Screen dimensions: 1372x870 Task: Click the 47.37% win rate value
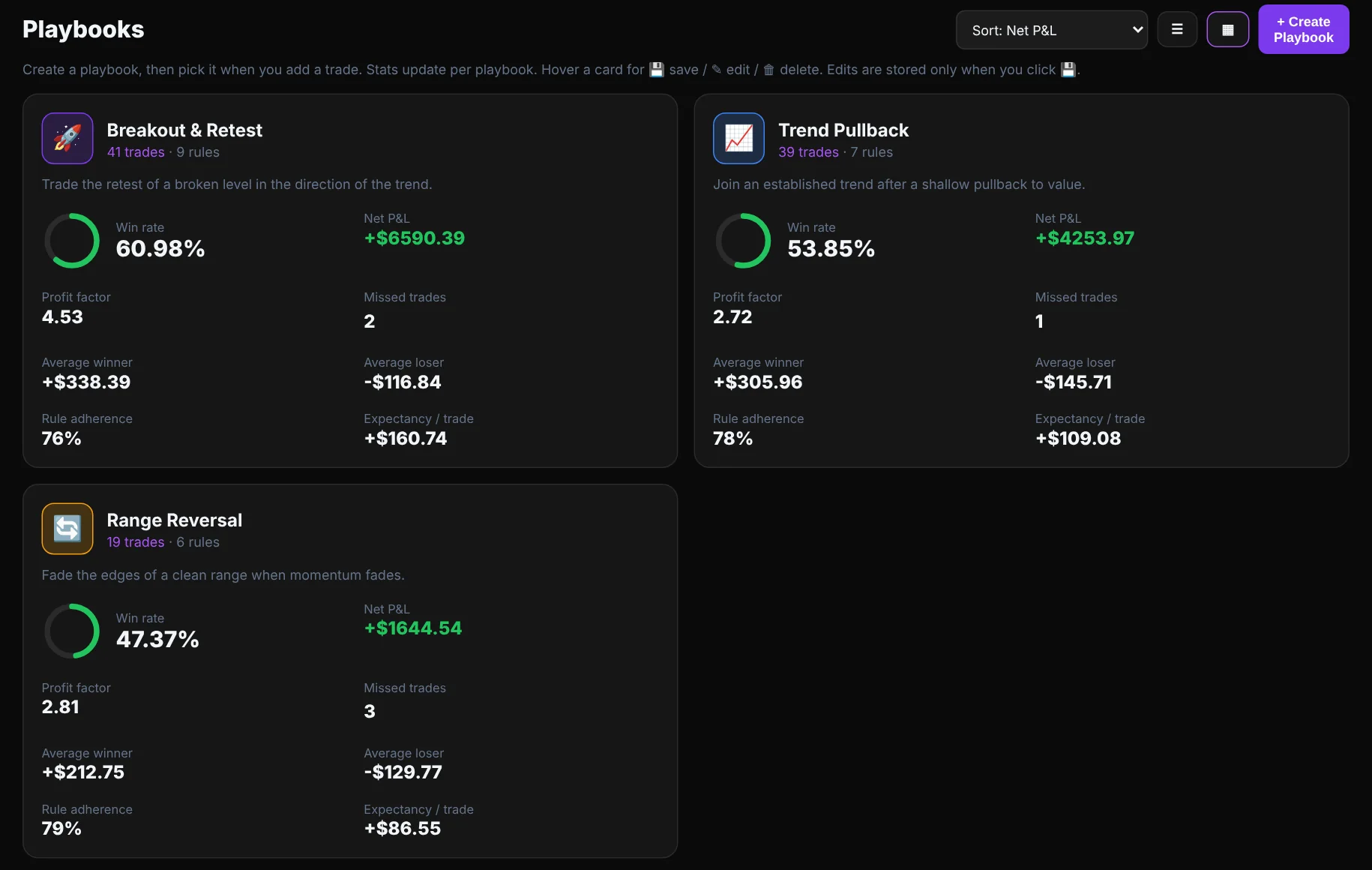pyautogui.click(x=157, y=640)
